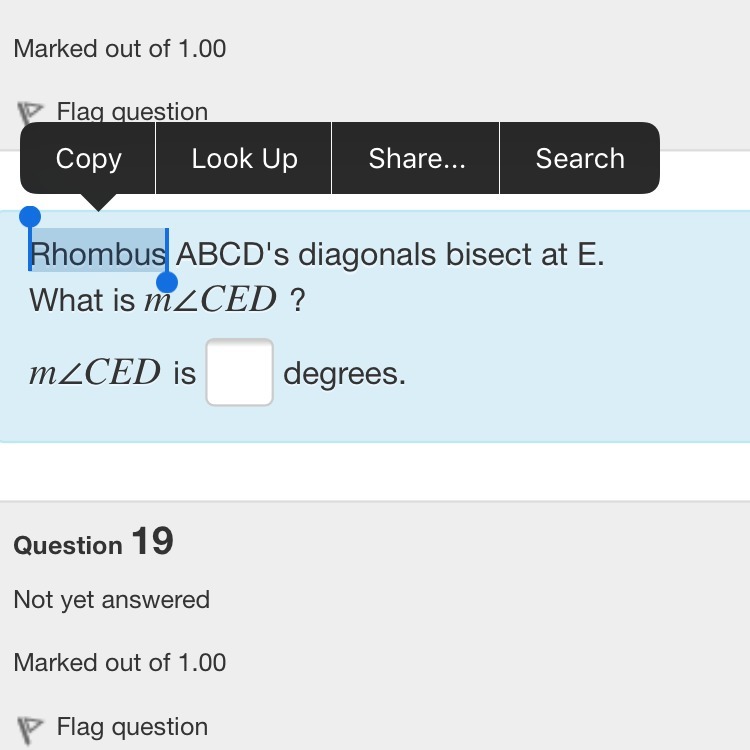The width and height of the screenshot is (750, 750).
Task: Click the flag icon under Question 19
Action: pyautogui.click(x=31, y=728)
